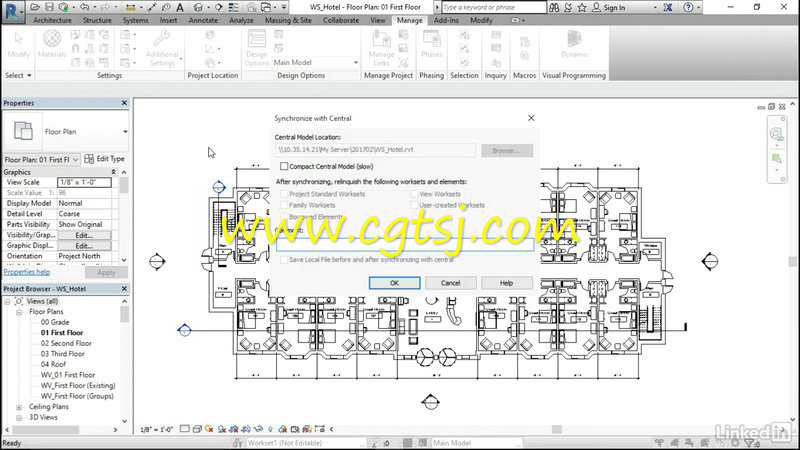Click the Synchronize icon in the quick access toolbar

pos(64,7)
